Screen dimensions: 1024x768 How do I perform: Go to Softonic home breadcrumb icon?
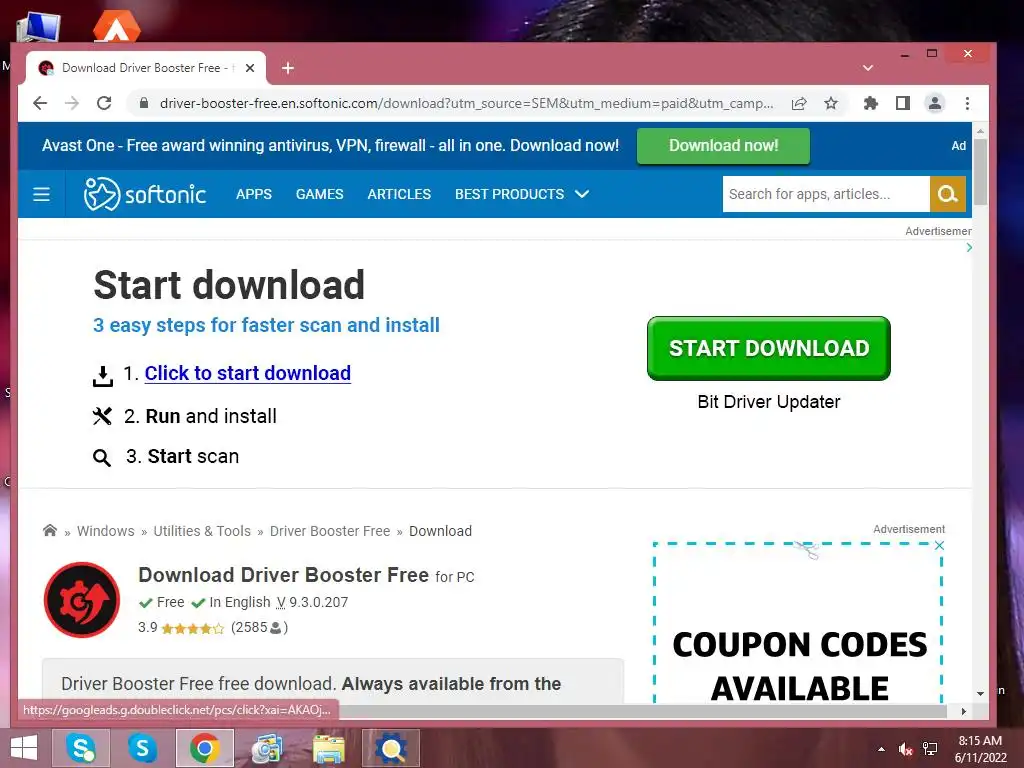(50, 530)
